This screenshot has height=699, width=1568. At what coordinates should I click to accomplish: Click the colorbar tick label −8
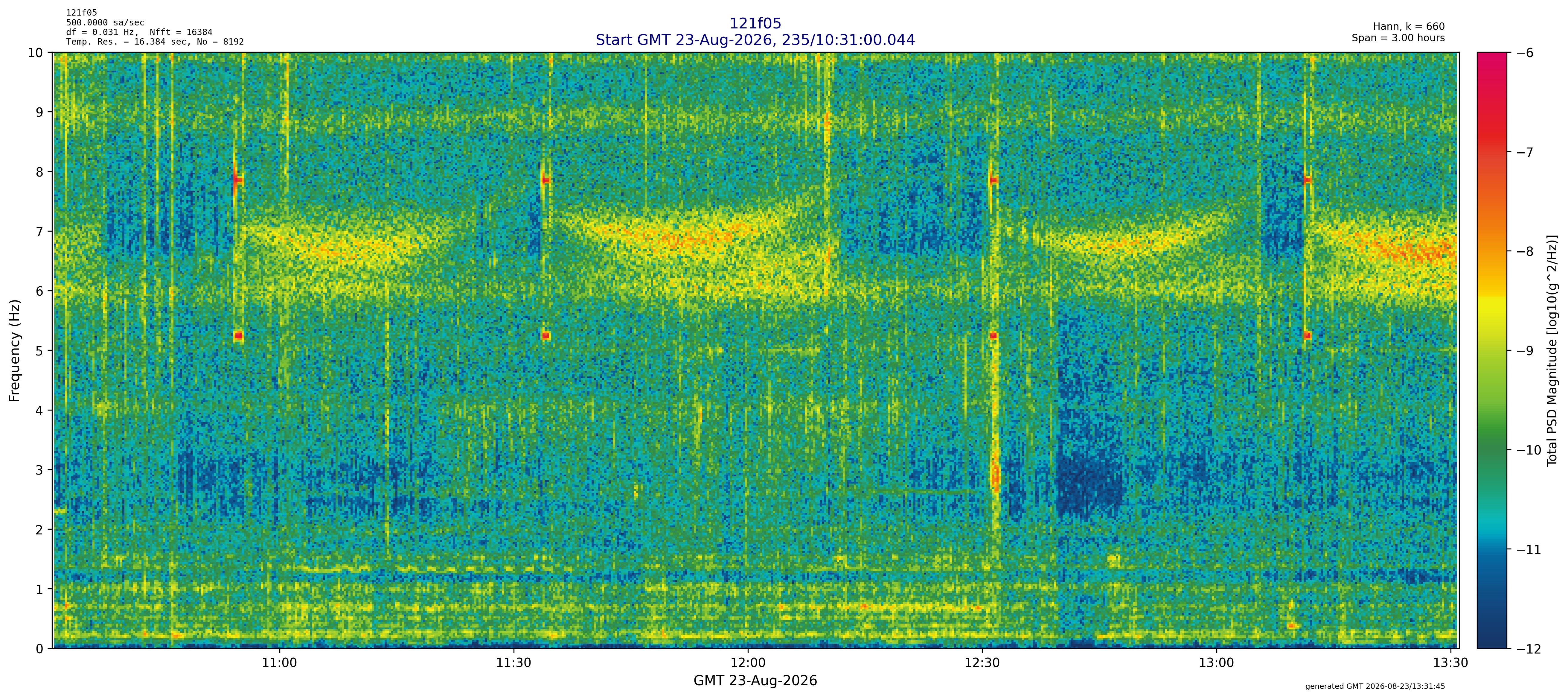tap(1525, 251)
